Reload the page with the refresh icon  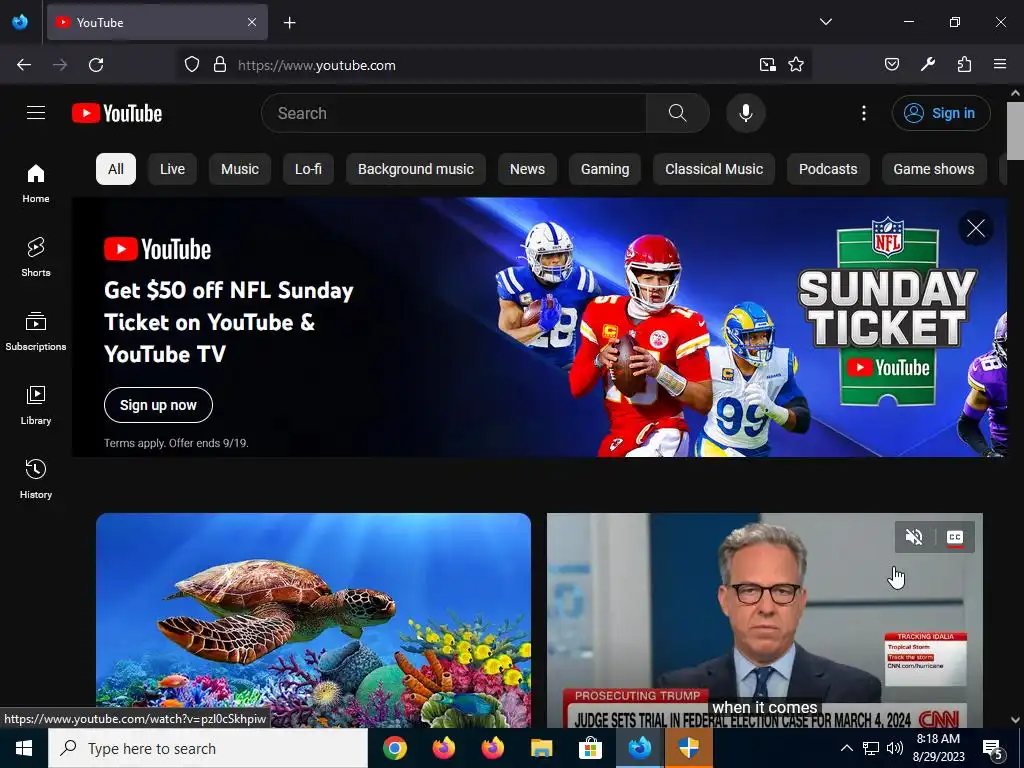(x=96, y=65)
